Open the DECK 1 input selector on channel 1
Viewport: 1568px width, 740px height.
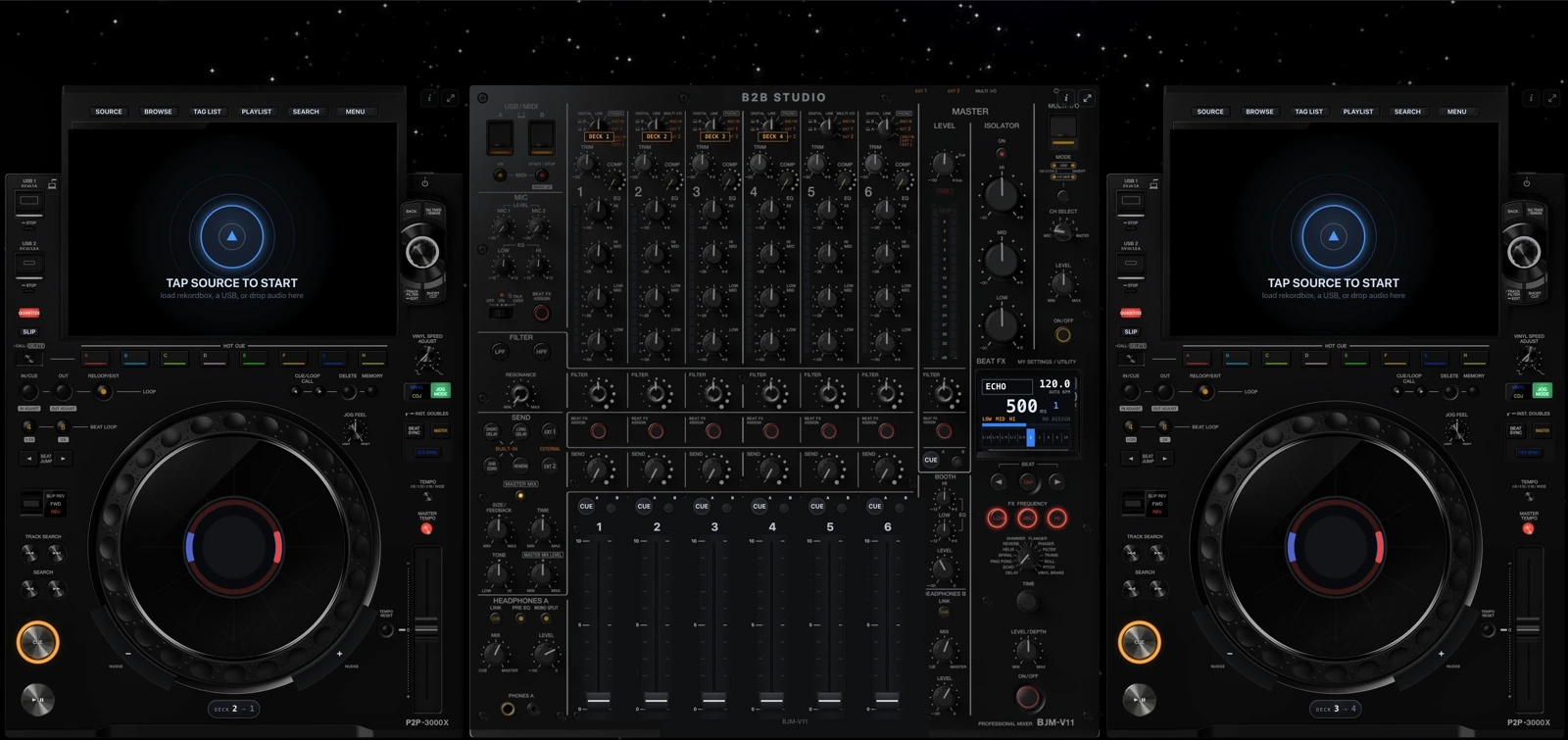tap(598, 137)
